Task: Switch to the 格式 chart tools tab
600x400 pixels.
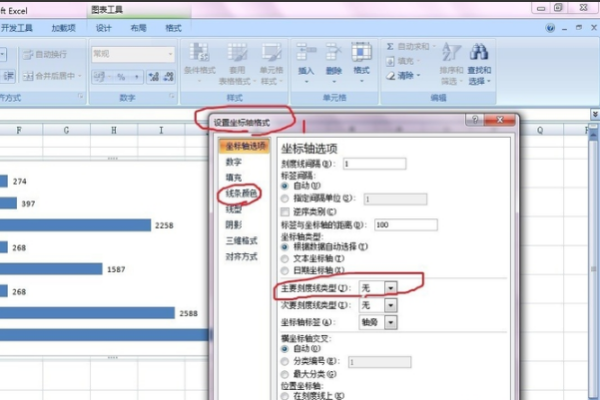Action: pos(173,28)
